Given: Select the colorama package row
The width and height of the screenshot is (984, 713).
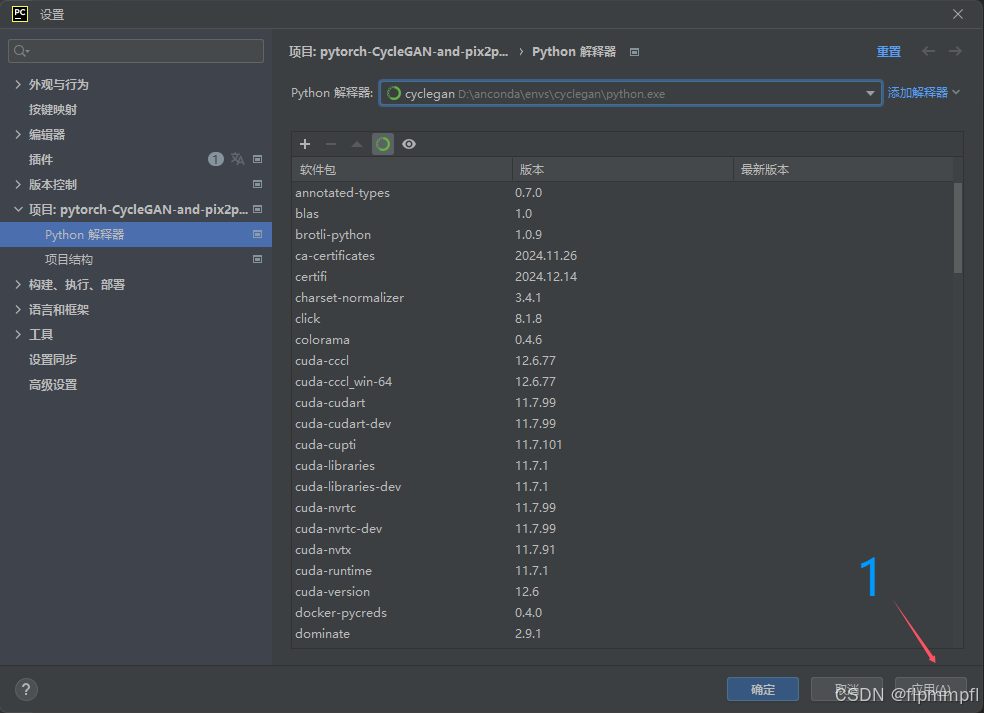Looking at the screenshot, I should coord(622,340).
